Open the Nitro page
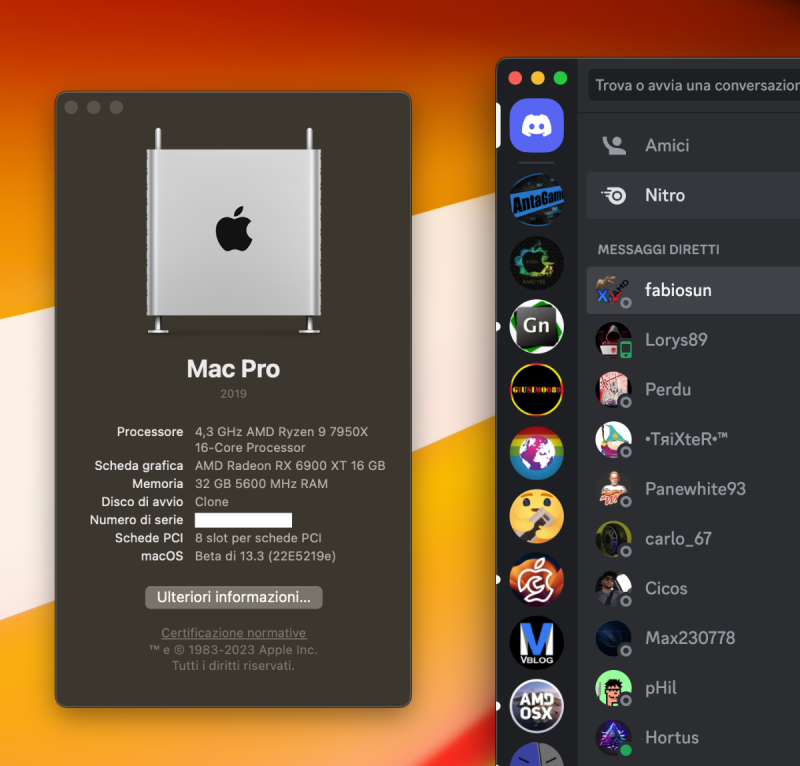 (x=693, y=195)
